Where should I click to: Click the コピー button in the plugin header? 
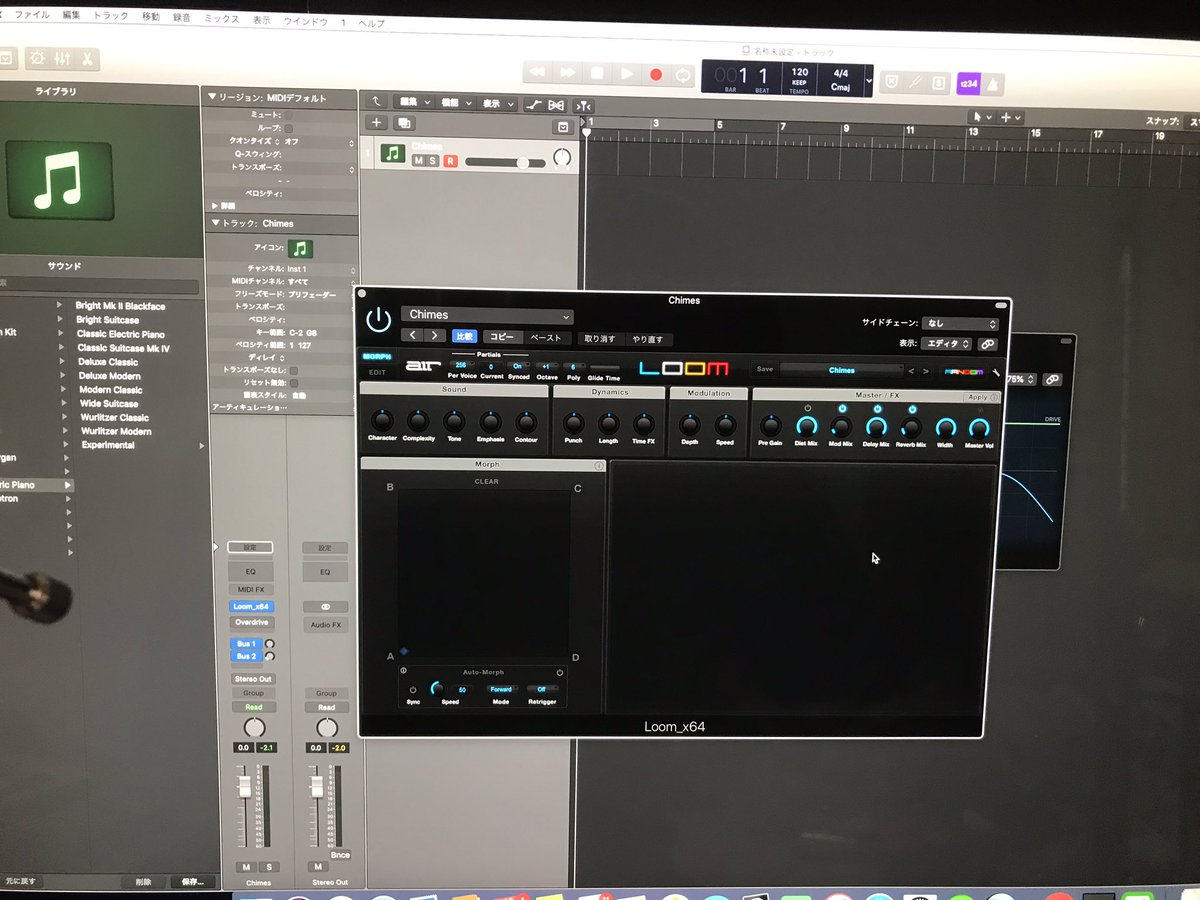point(503,337)
